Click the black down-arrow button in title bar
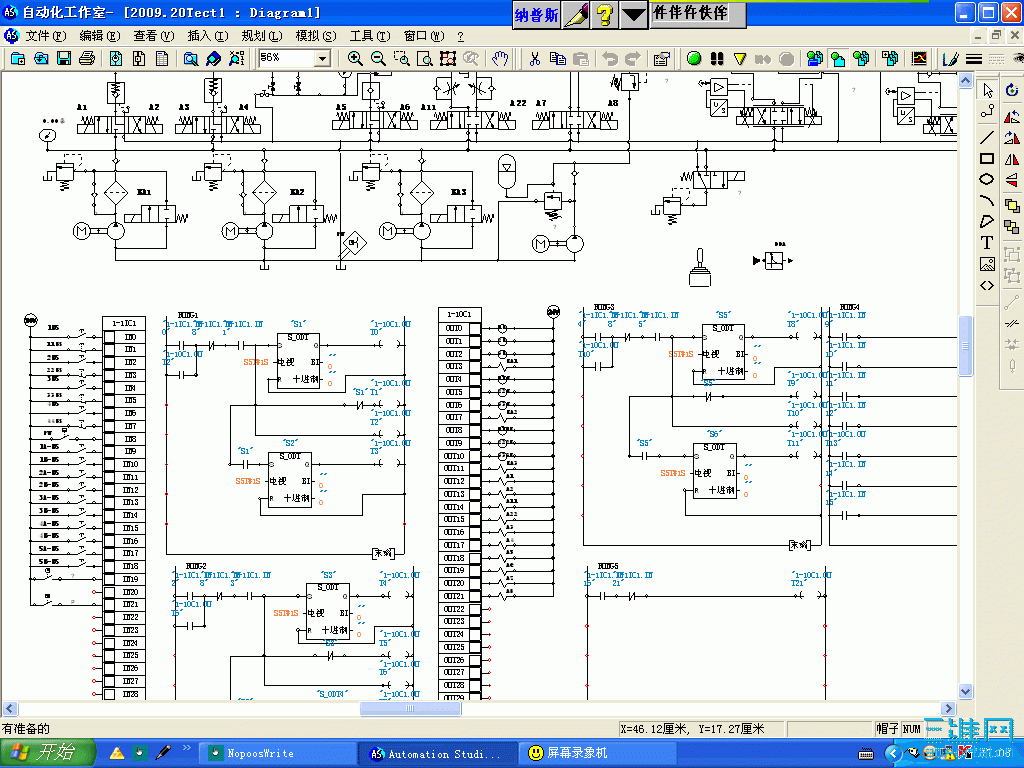Screen dimensions: 1024x768 (x=633, y=14)
